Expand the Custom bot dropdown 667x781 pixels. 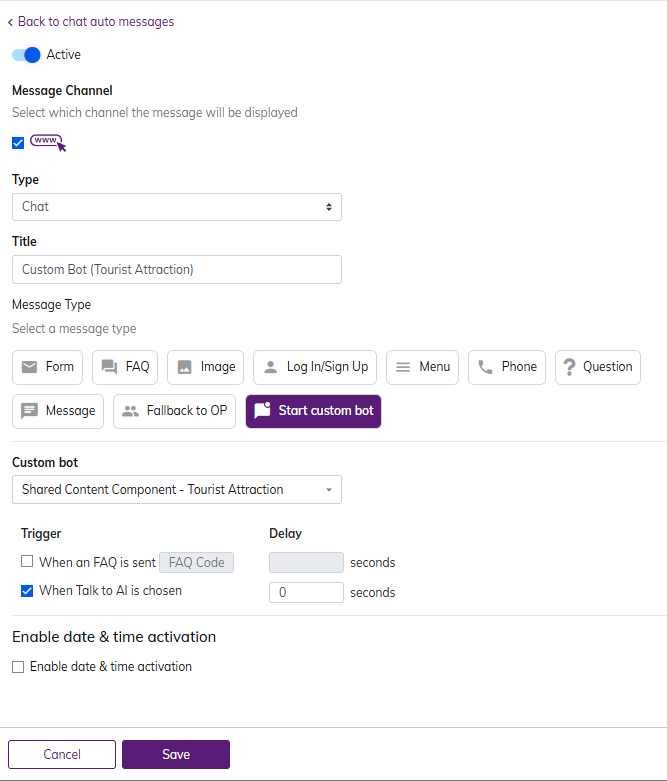click(177, 490)
